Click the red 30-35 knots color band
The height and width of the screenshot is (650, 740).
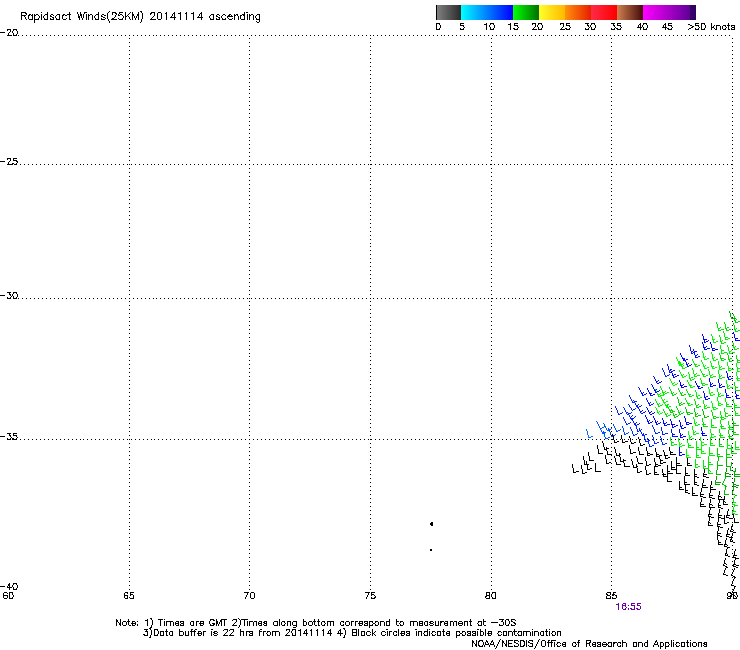(604, 12)
